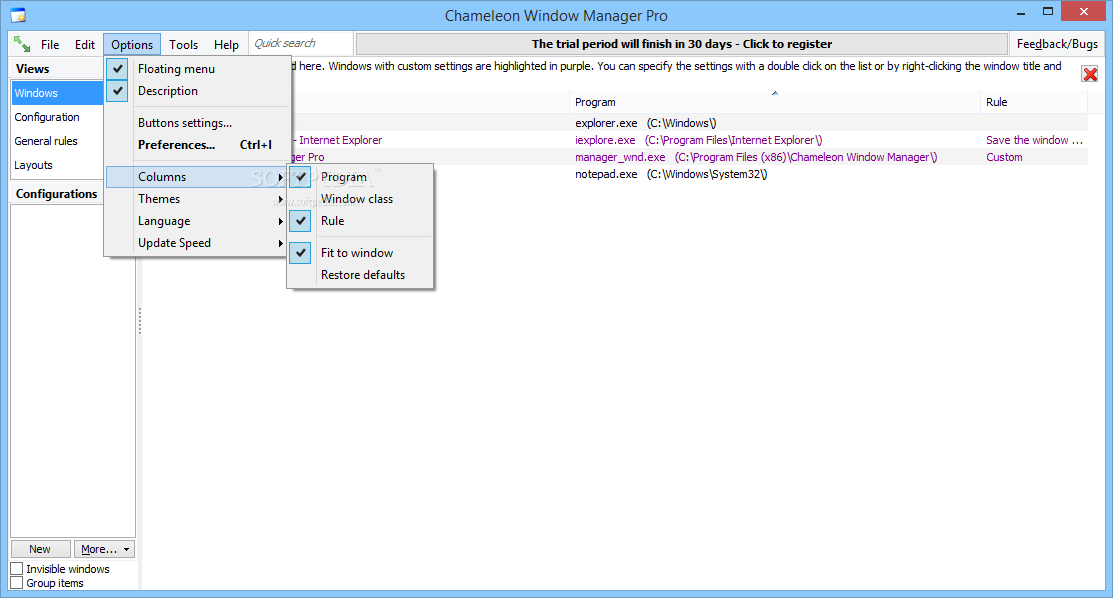Image resolution: width=1113 pixels, height=598 pixels.
Task: Click the app icon in title bar
Action: coord(18,15)
